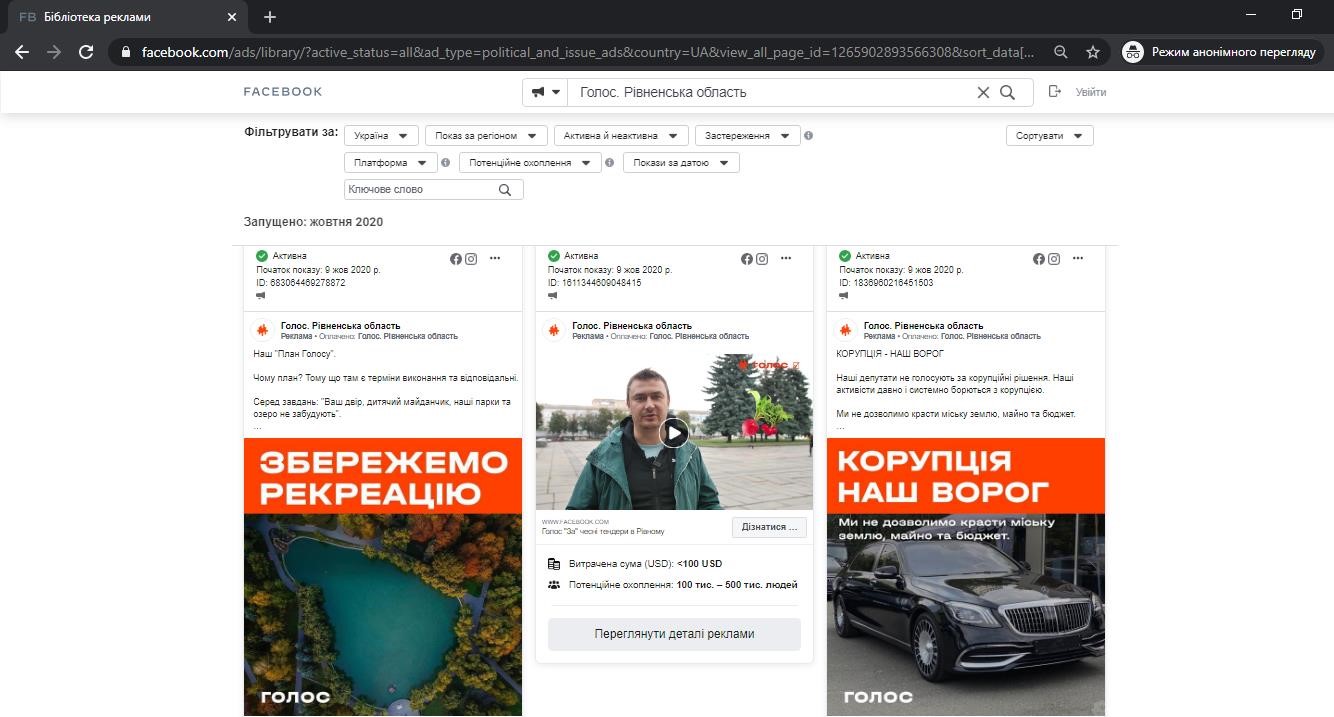Image resolution: width=1334 pixels, height=717 pixels.
Task: Open Показ за регіоном filter
Action: pyautogui.click(x=486, y=135)
